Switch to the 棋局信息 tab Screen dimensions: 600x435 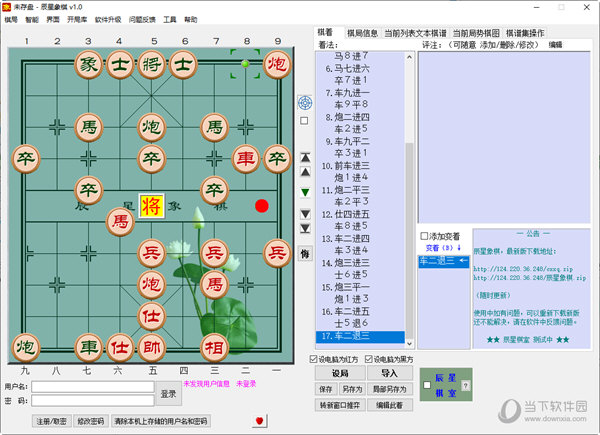pos(362,33)
